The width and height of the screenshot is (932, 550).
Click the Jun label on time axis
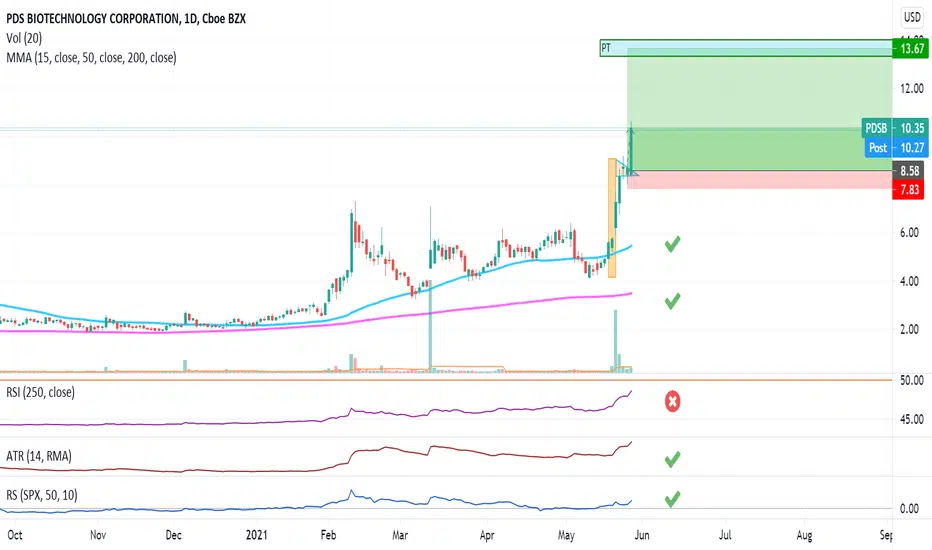[x=642, y=535]
